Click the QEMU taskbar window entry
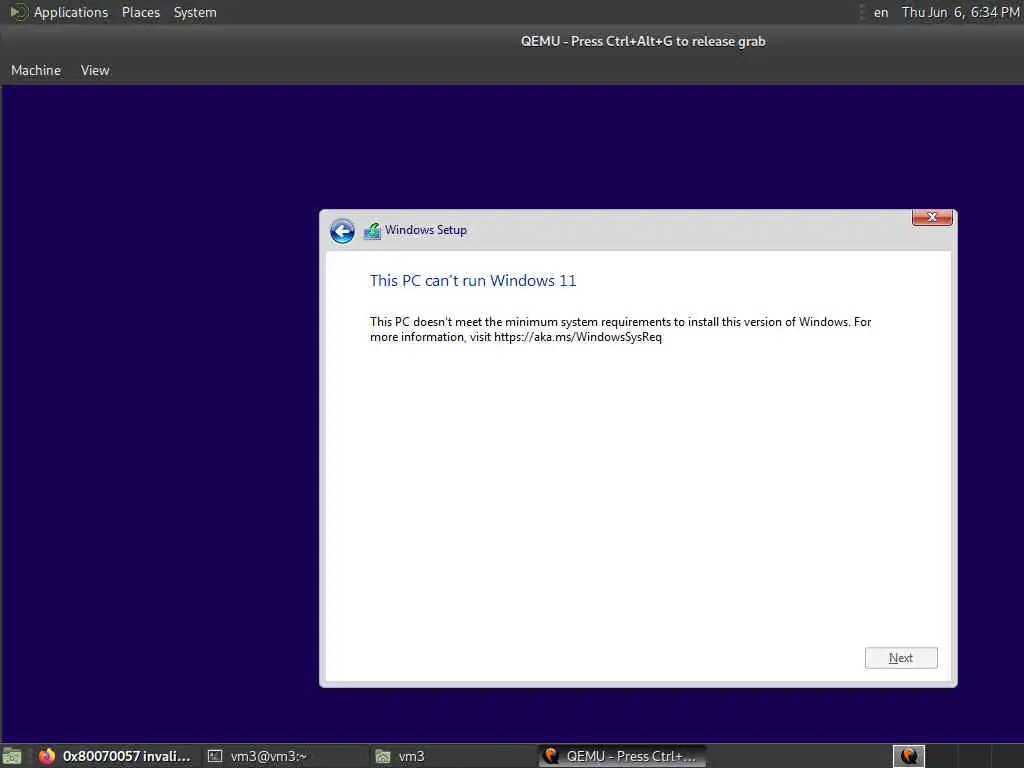This screenshot has width=1024, height=768. pyautogui.click(x=622, y=756)
